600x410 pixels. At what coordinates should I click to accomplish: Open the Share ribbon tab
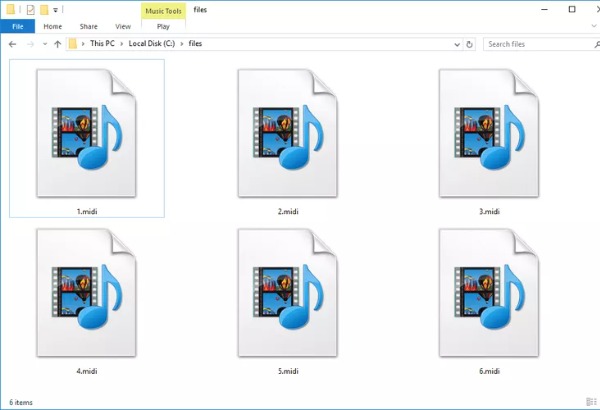tap(88, 26)
